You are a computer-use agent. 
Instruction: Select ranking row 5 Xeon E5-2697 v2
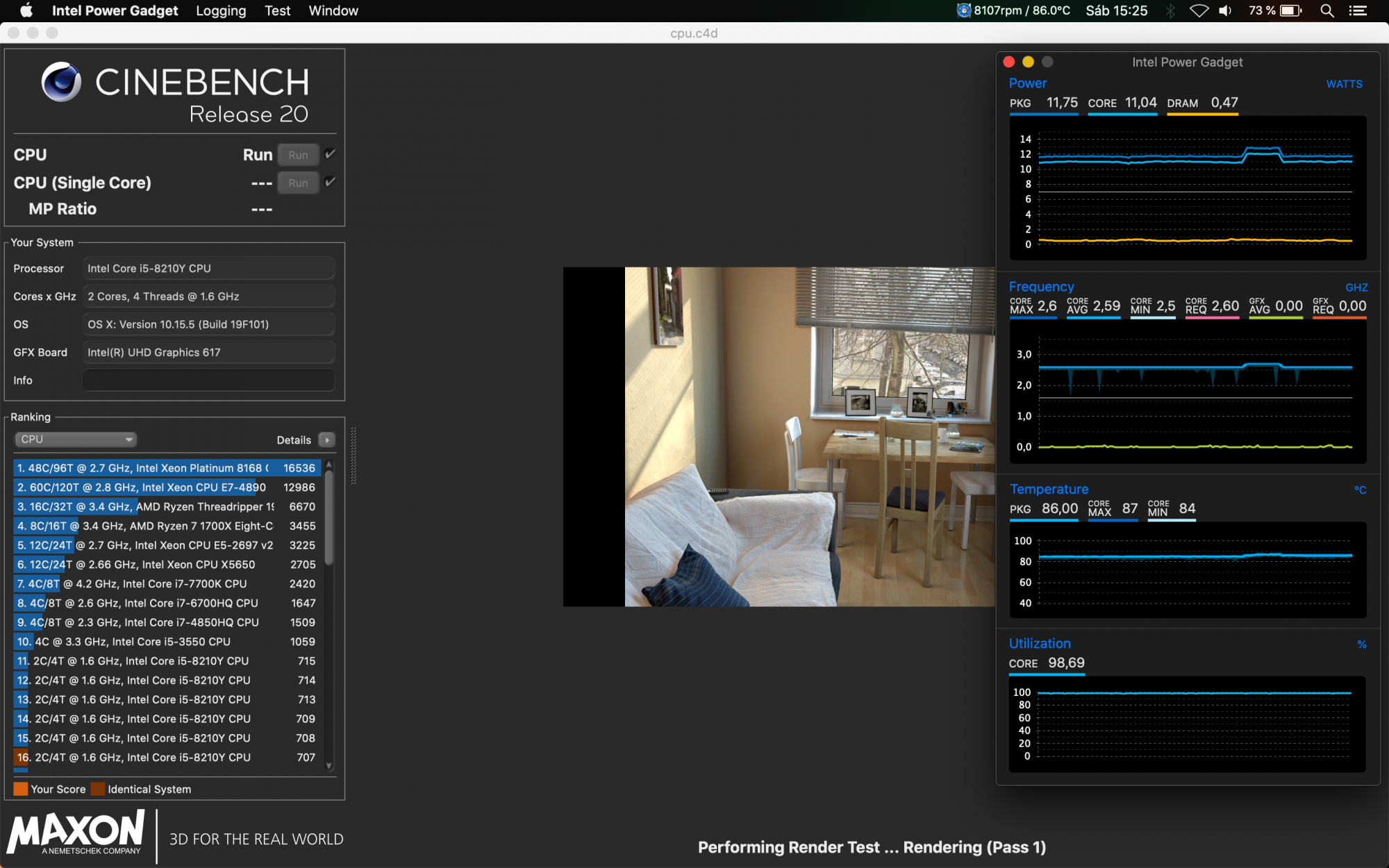pyautogui.click(x=167, y=545)
